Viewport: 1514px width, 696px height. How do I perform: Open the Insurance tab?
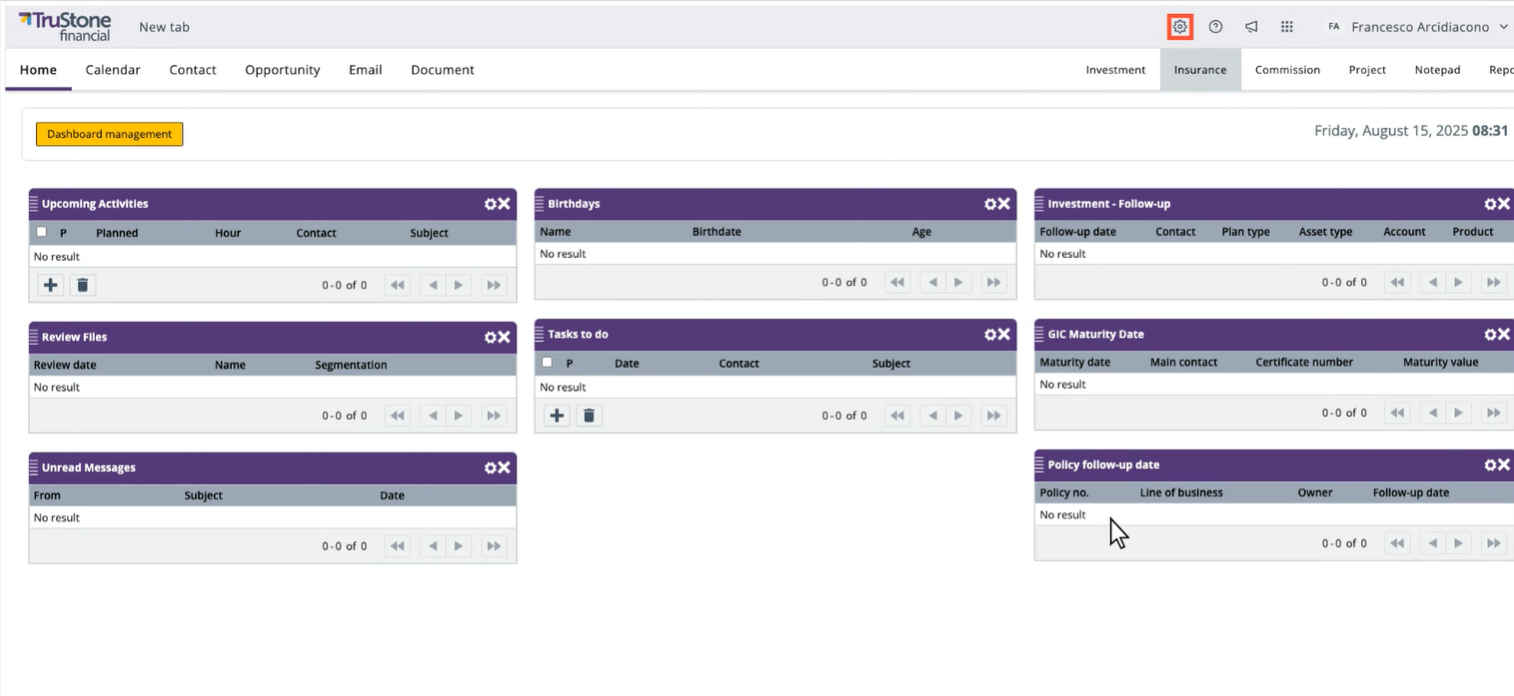tap(1199, 69)
